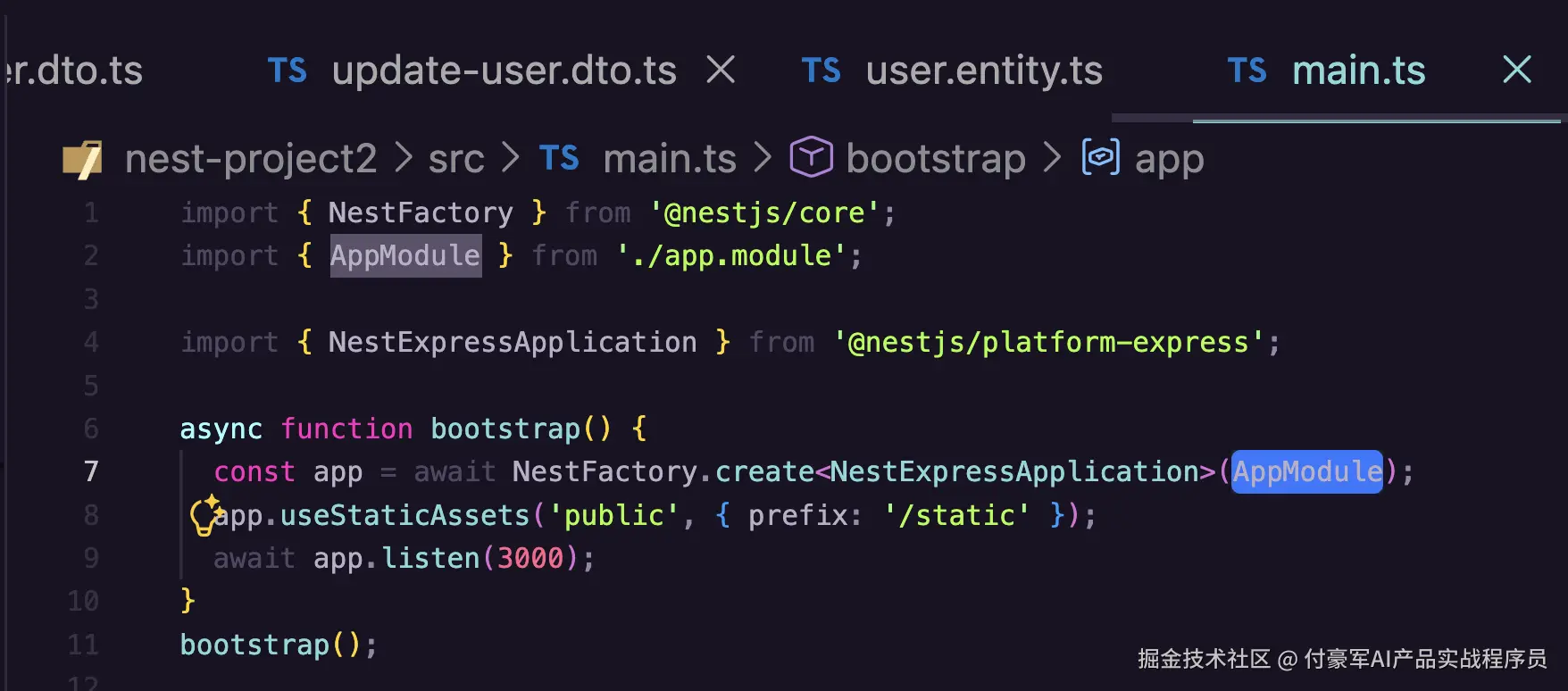Click the function keyword on line 6

347,429
